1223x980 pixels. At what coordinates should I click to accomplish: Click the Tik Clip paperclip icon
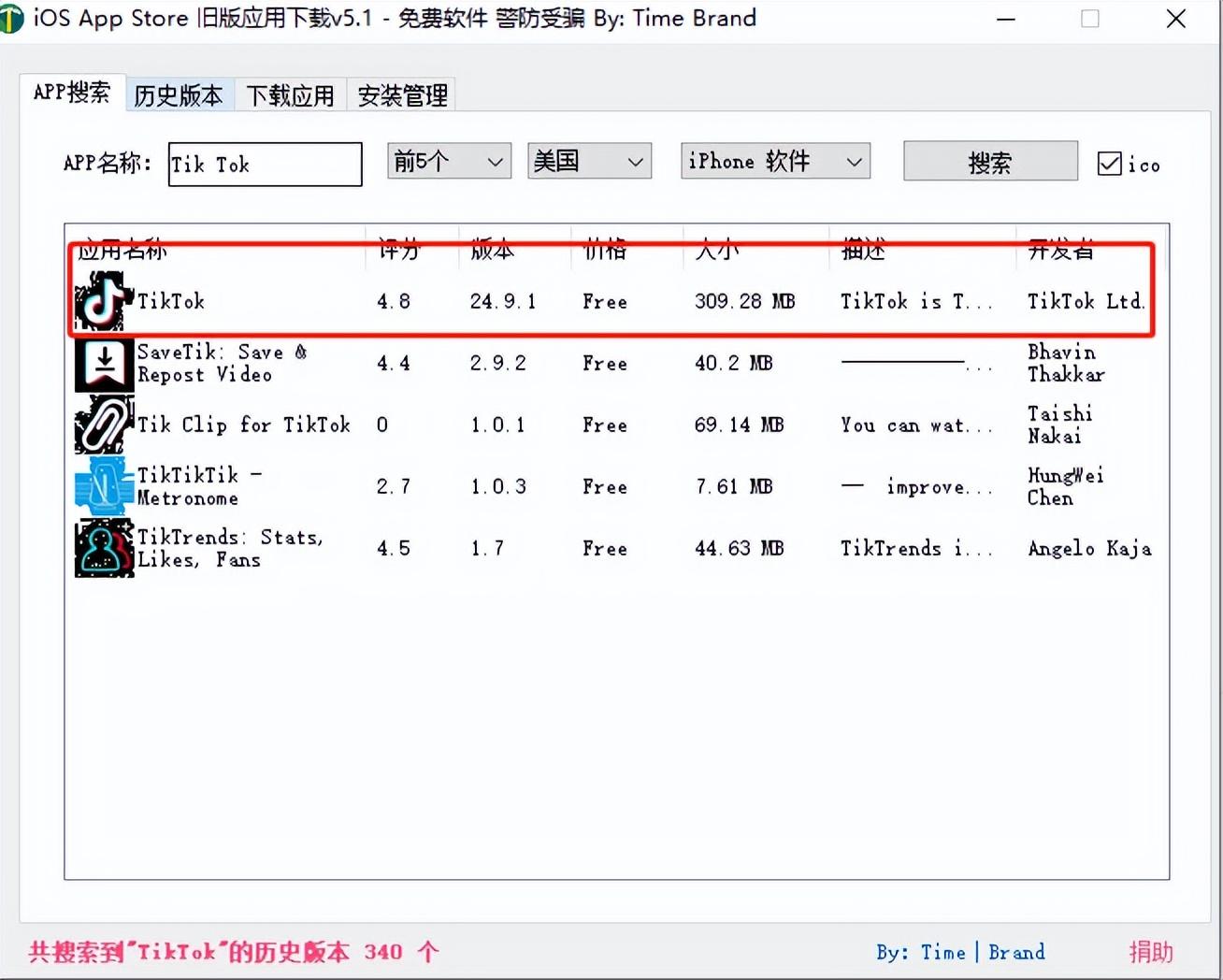point(104,425)
